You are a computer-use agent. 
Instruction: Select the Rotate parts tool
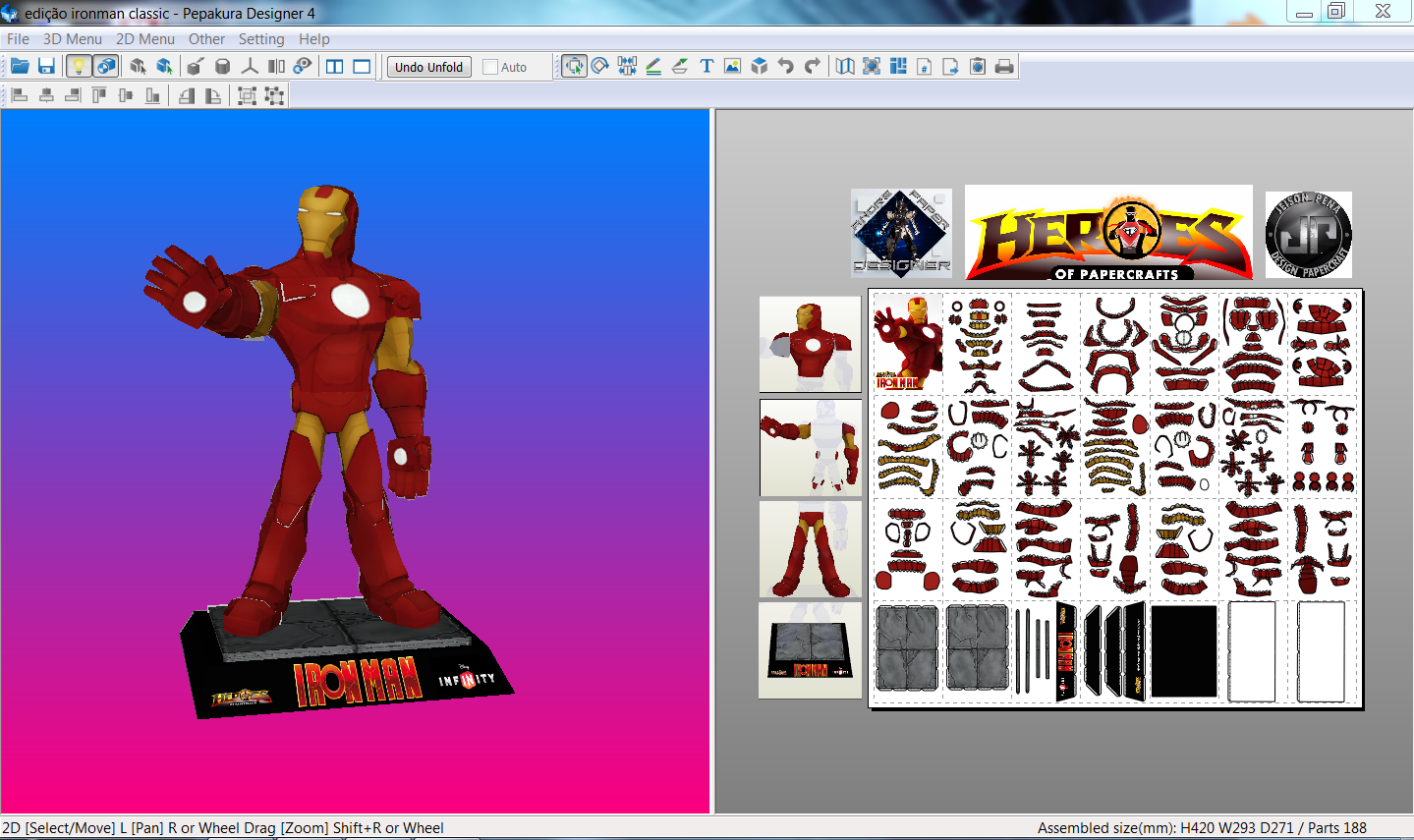(x=600, y=67)
